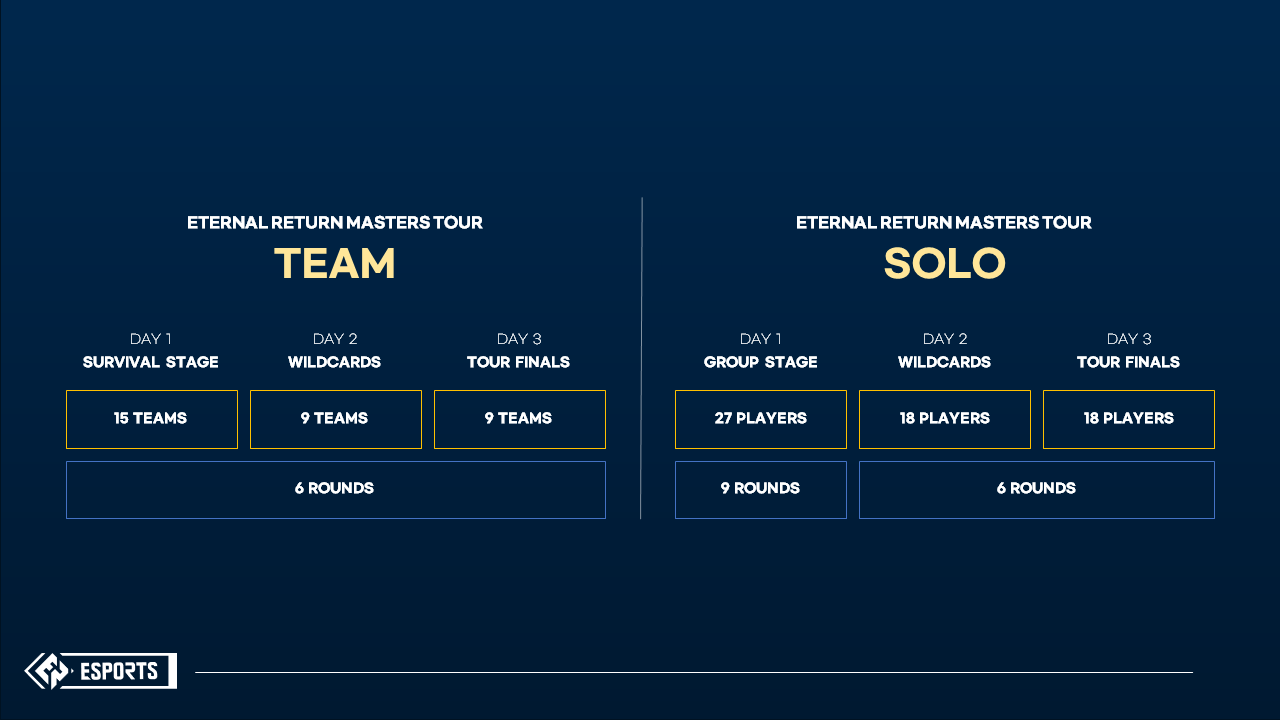Click the Day 3 label in Solo section

pyautogui.click(x=1128, y=339)
